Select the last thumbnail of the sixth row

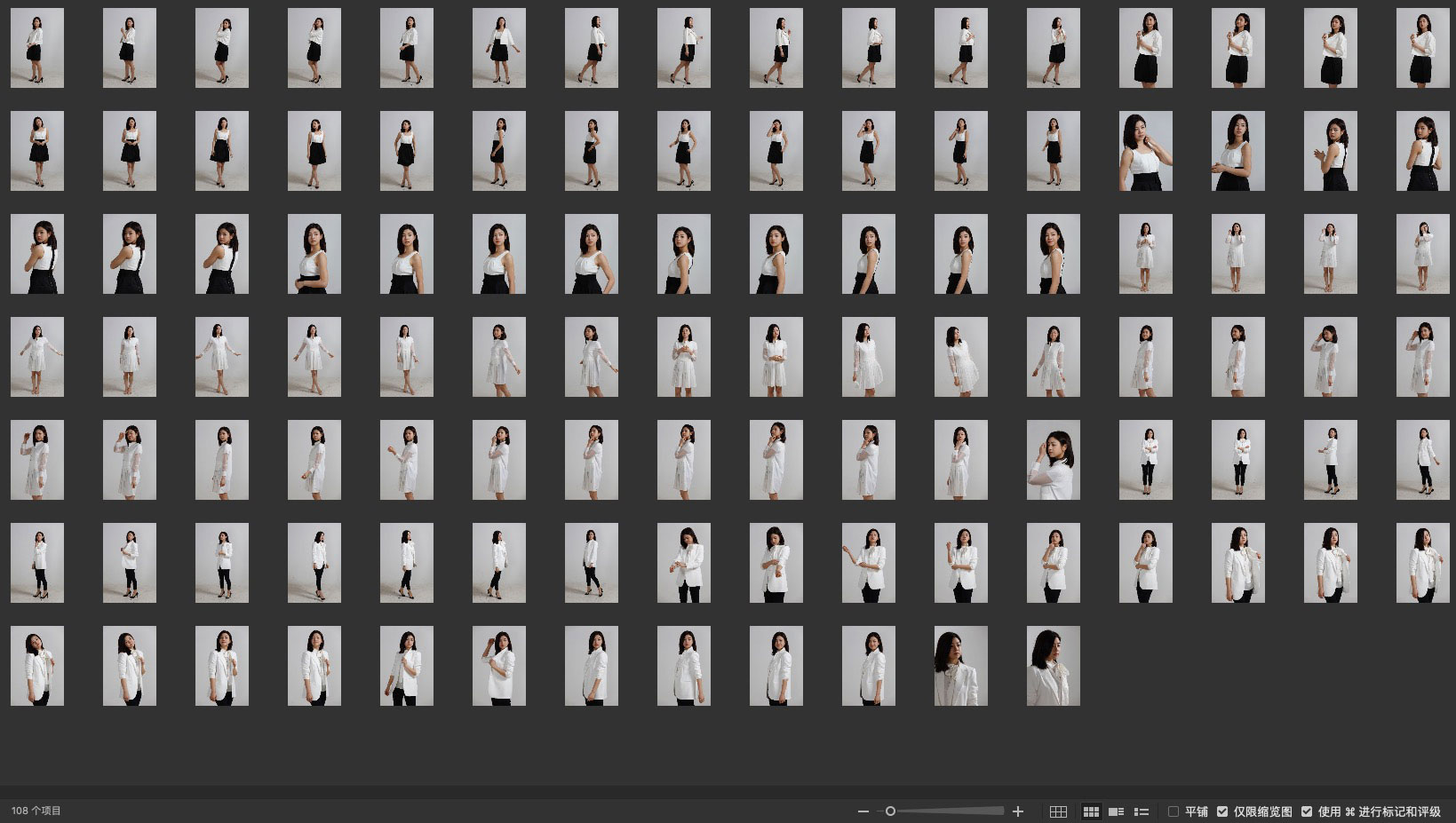point(1423,563)
